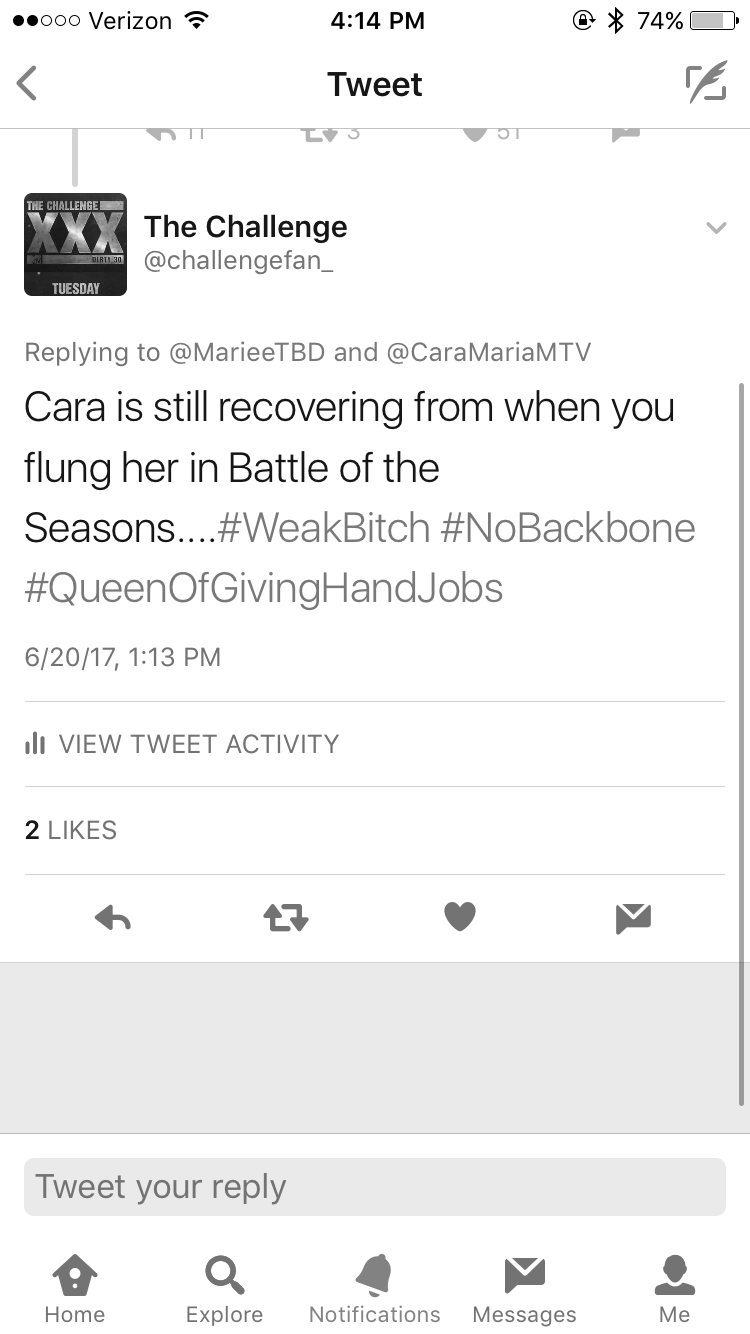The height and width of the screenshot is (1334, 750).
Task: Like the tweet with heart icon
Action: coord(460,917)
